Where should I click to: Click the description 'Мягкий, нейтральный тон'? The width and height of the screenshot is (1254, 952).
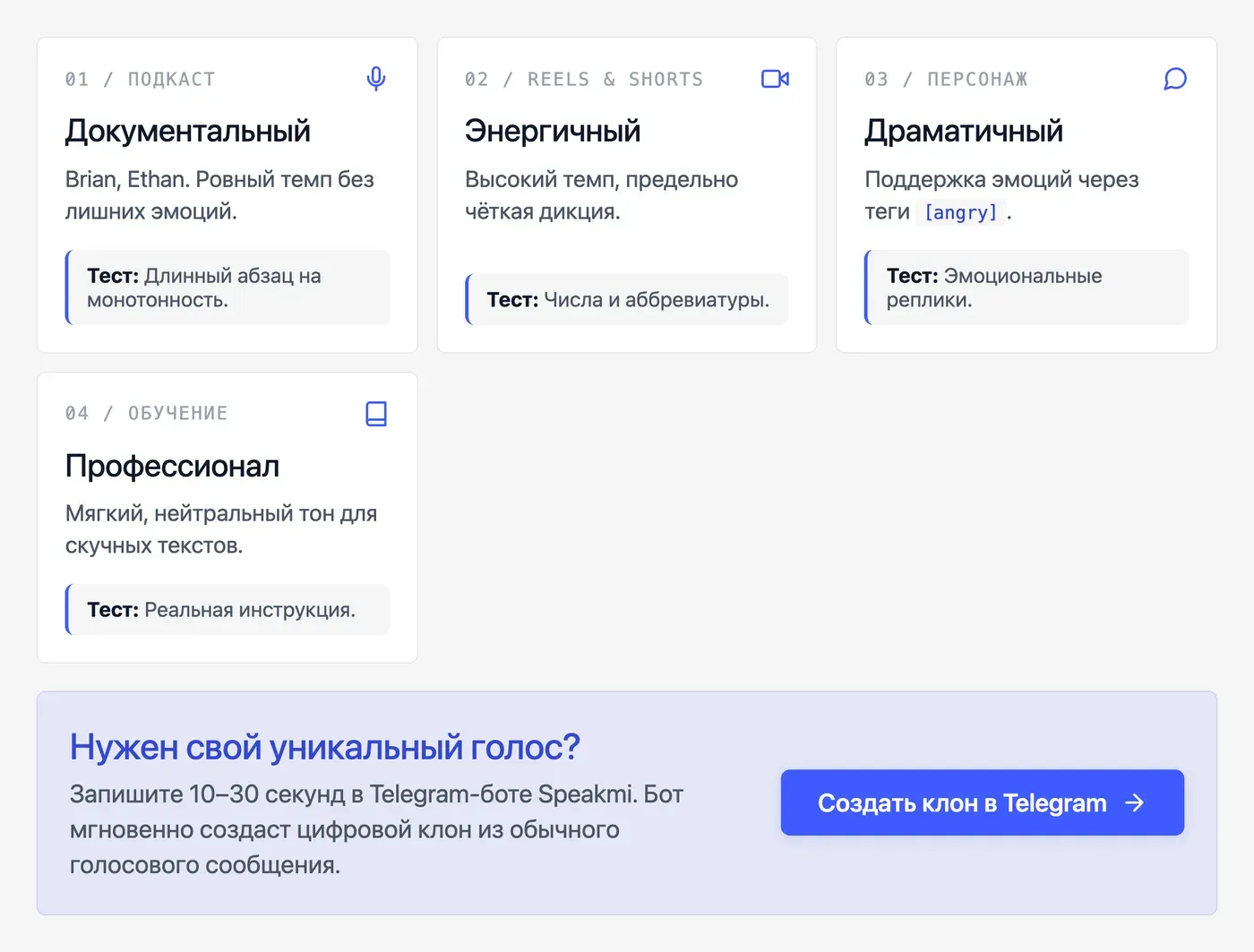(221, 529)
